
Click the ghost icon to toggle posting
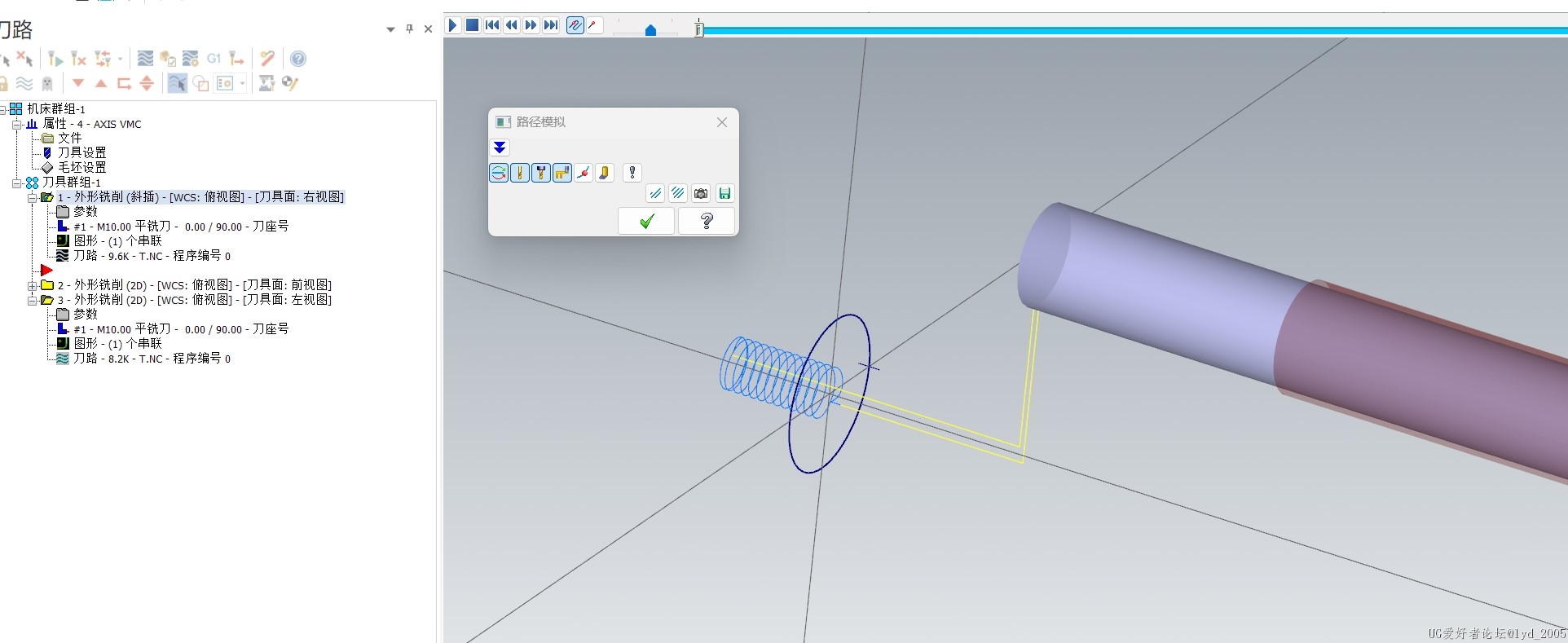tap(47, 83)
